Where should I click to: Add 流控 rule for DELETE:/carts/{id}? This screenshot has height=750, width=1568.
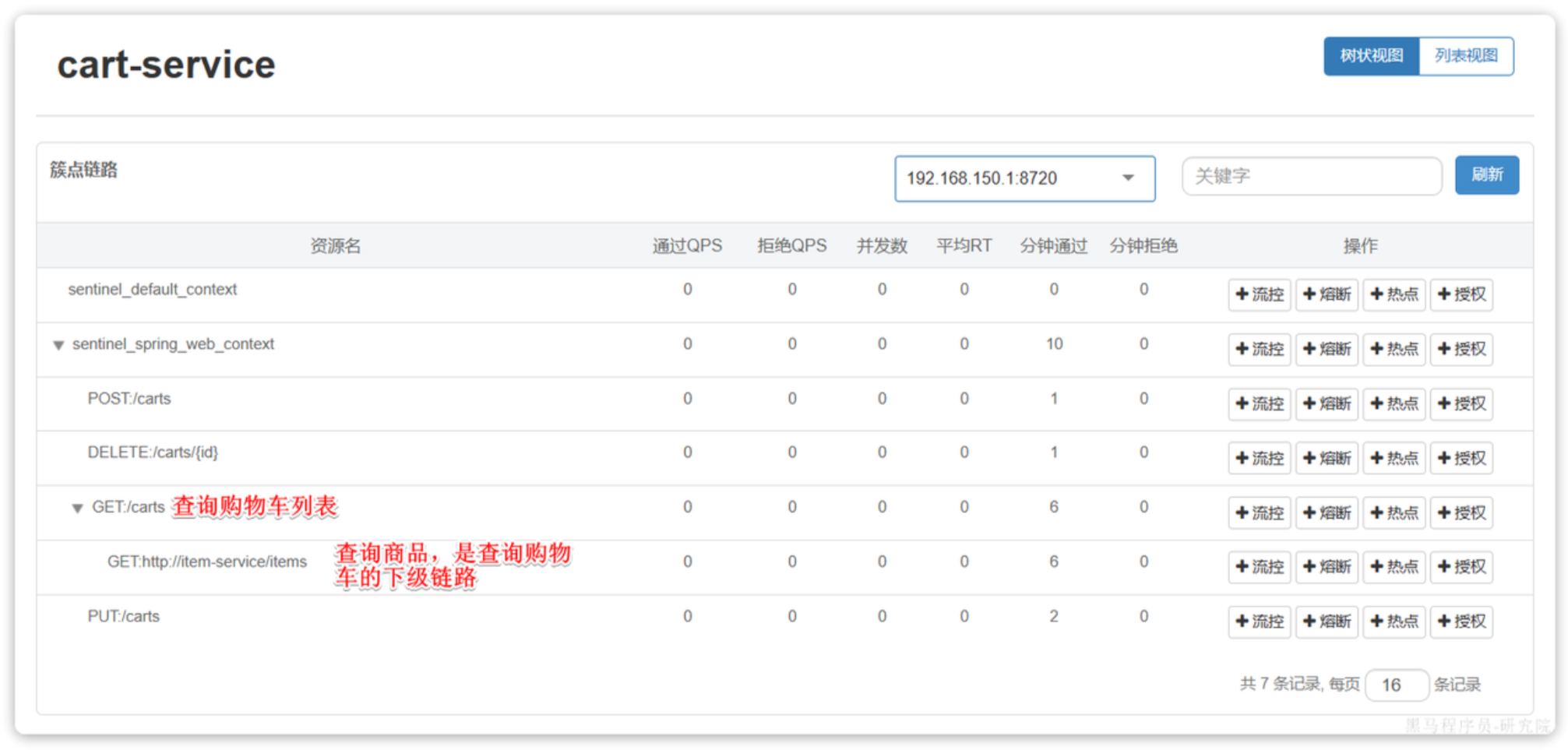1260,458
